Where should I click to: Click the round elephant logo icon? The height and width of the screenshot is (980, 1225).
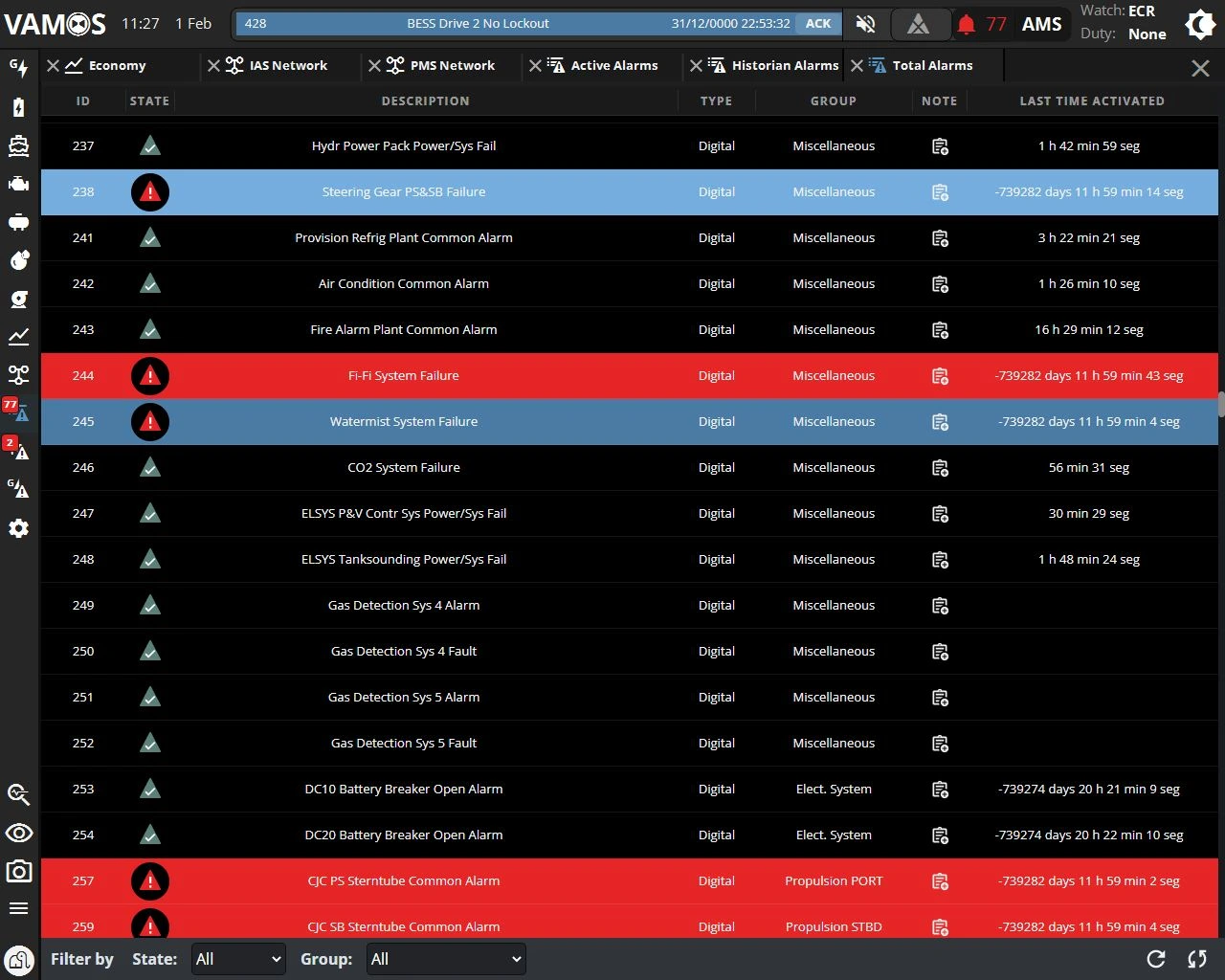click(18, 959)
